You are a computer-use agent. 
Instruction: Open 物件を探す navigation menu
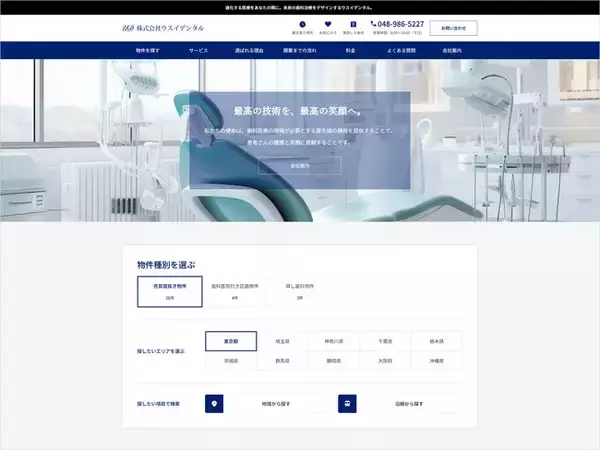click(x=147, y=50)
